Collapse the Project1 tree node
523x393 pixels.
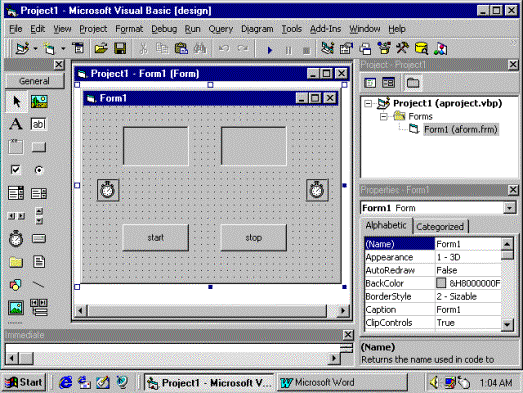(x=368, y=103)
